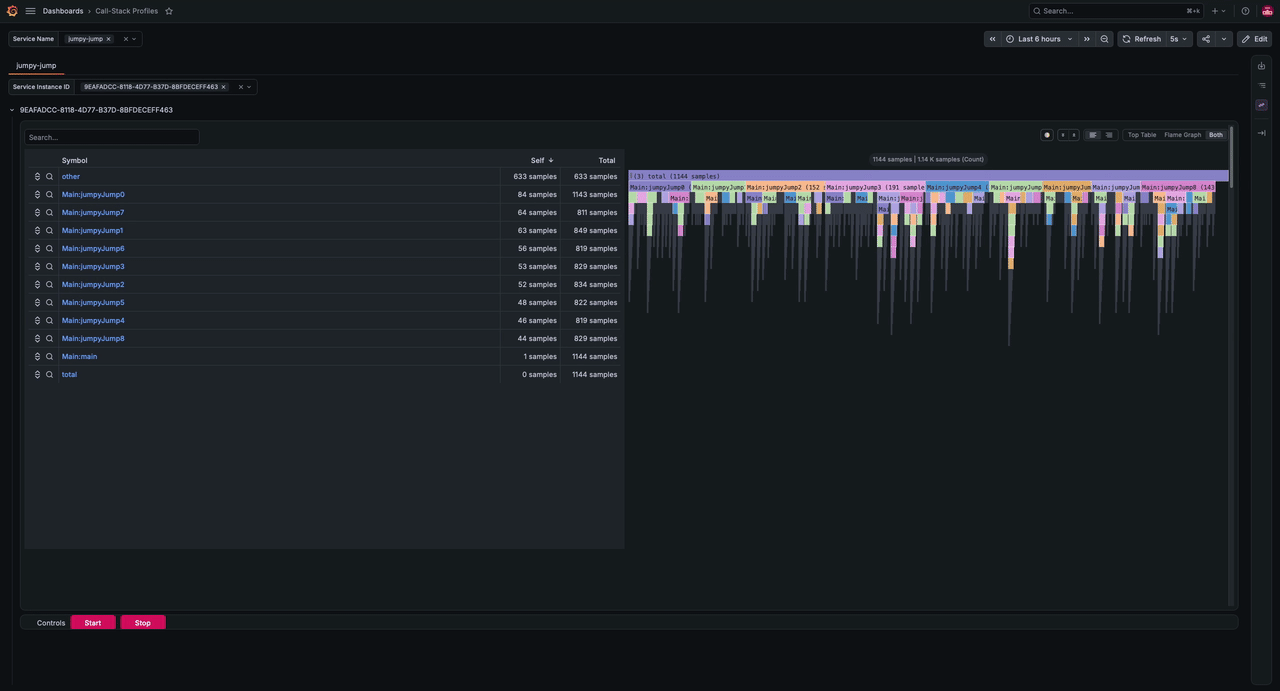Click Main:jumpyJump2 orange flame graph block
The width and height of the screenshot is (1280, 691).
click(784, 187)
